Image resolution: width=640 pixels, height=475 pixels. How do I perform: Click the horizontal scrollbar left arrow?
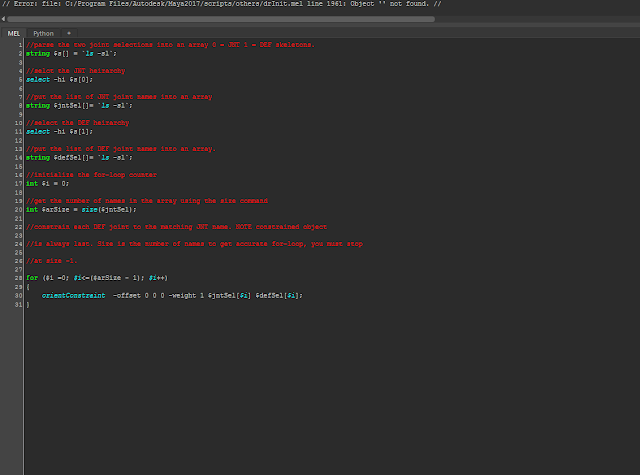(3, 19)
